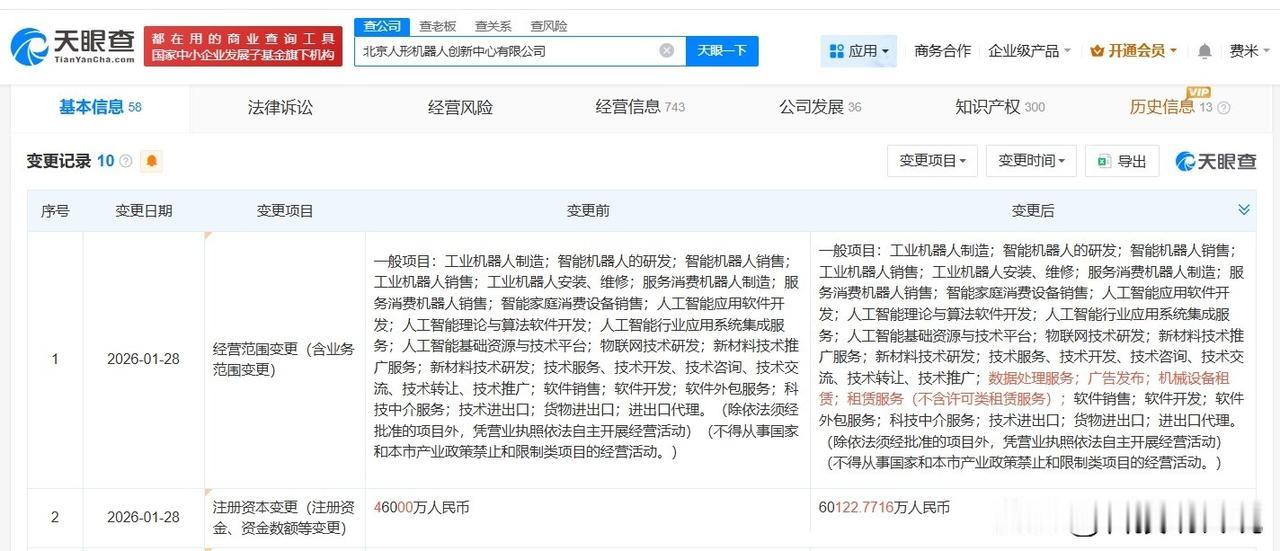Click the highlighted 数据处理服务 text in 变更后
Screen dimensions: 1280x551
[x=1031, y=378]
